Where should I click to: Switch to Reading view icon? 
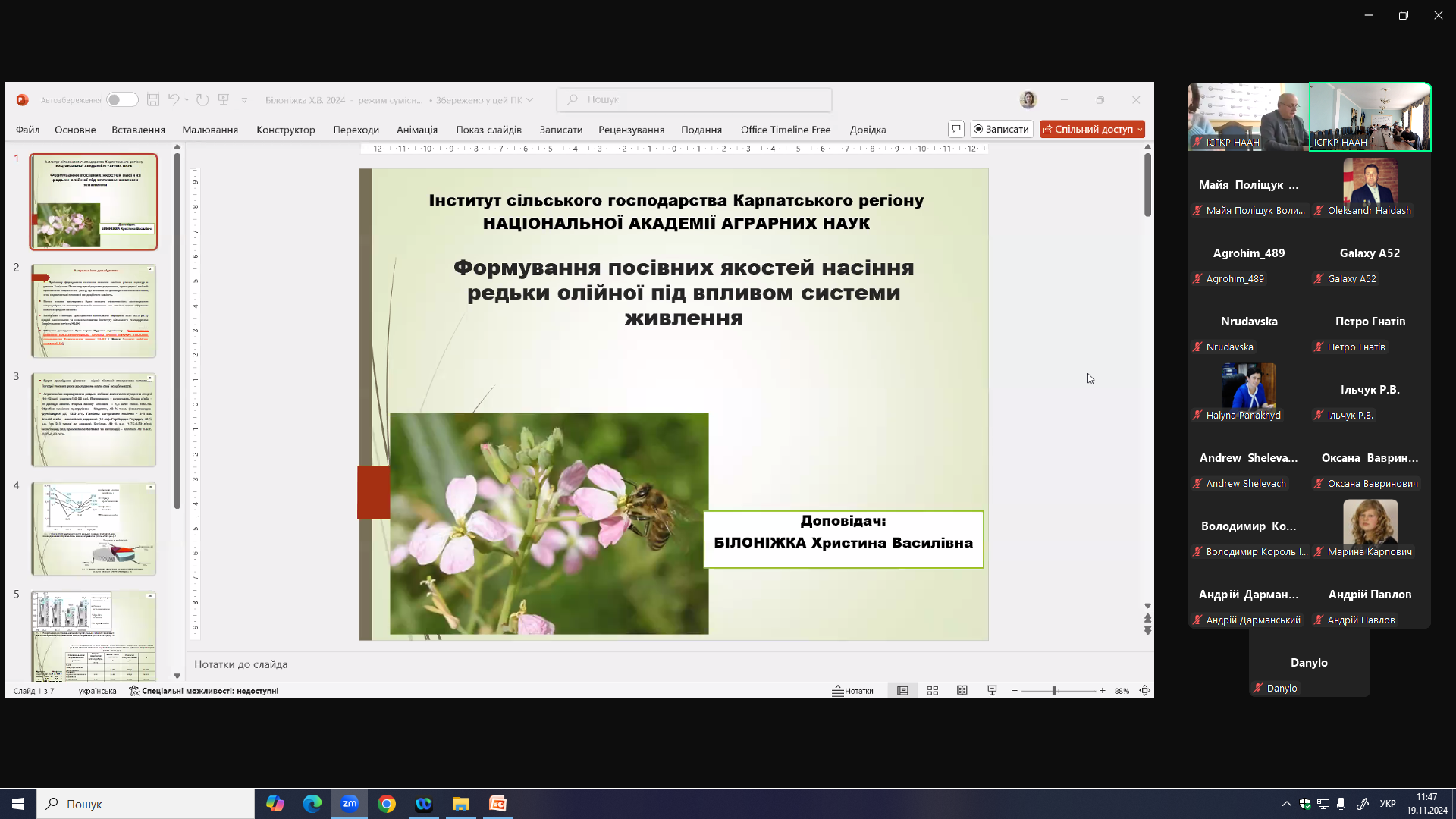(x=962, y=691)
